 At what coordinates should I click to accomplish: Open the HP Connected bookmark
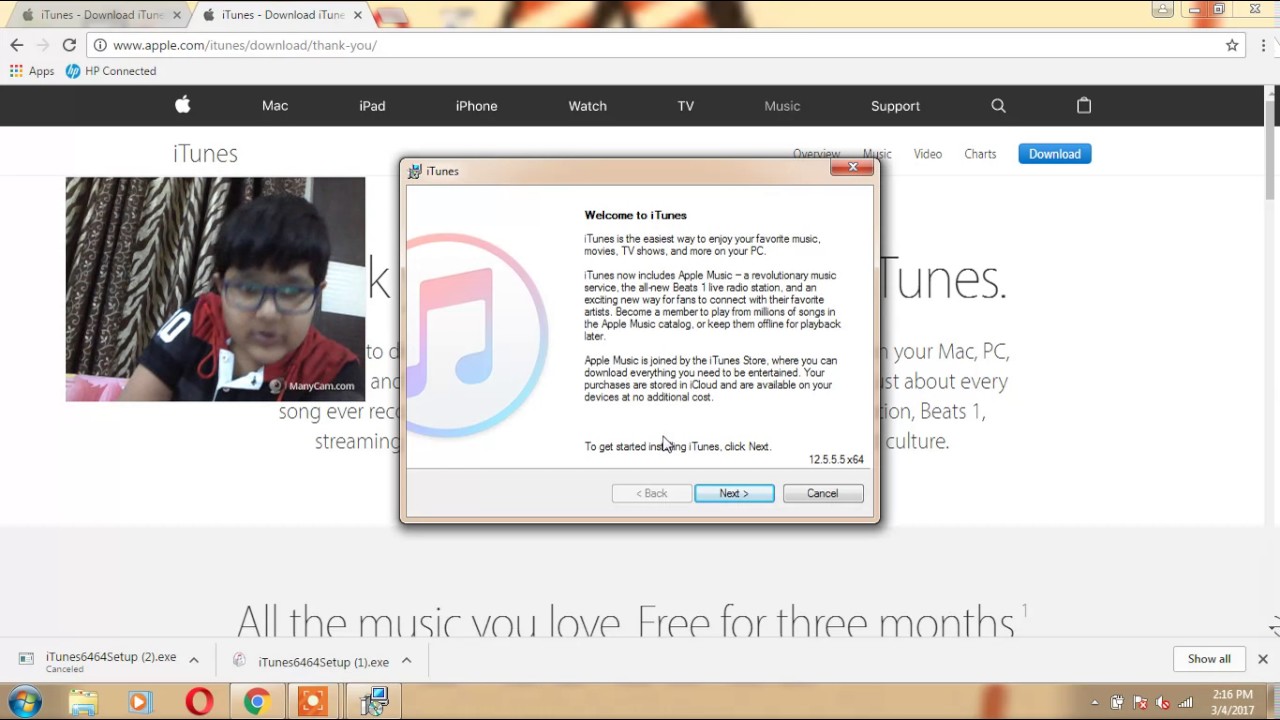click(111, 71)
